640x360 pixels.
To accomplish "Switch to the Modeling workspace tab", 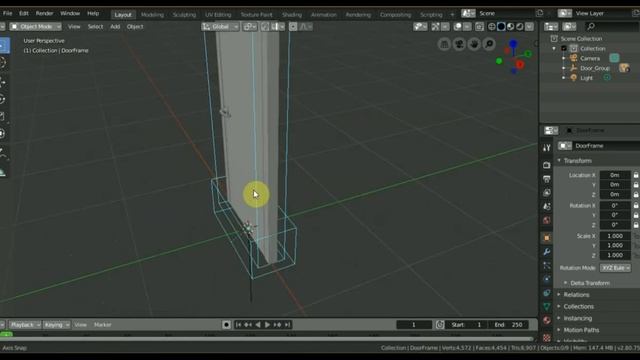I will [x=152, y=15].
